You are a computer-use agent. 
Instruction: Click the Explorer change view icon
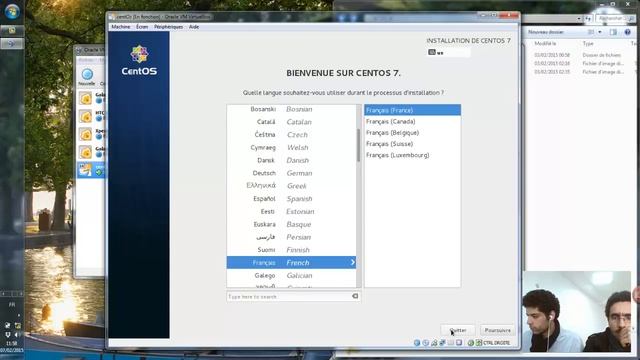[x=591, y=32]
